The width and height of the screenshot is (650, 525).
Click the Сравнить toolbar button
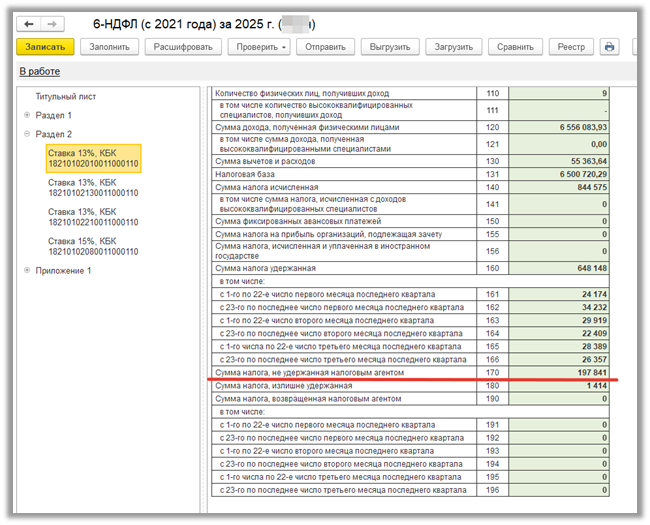(515, 47)
